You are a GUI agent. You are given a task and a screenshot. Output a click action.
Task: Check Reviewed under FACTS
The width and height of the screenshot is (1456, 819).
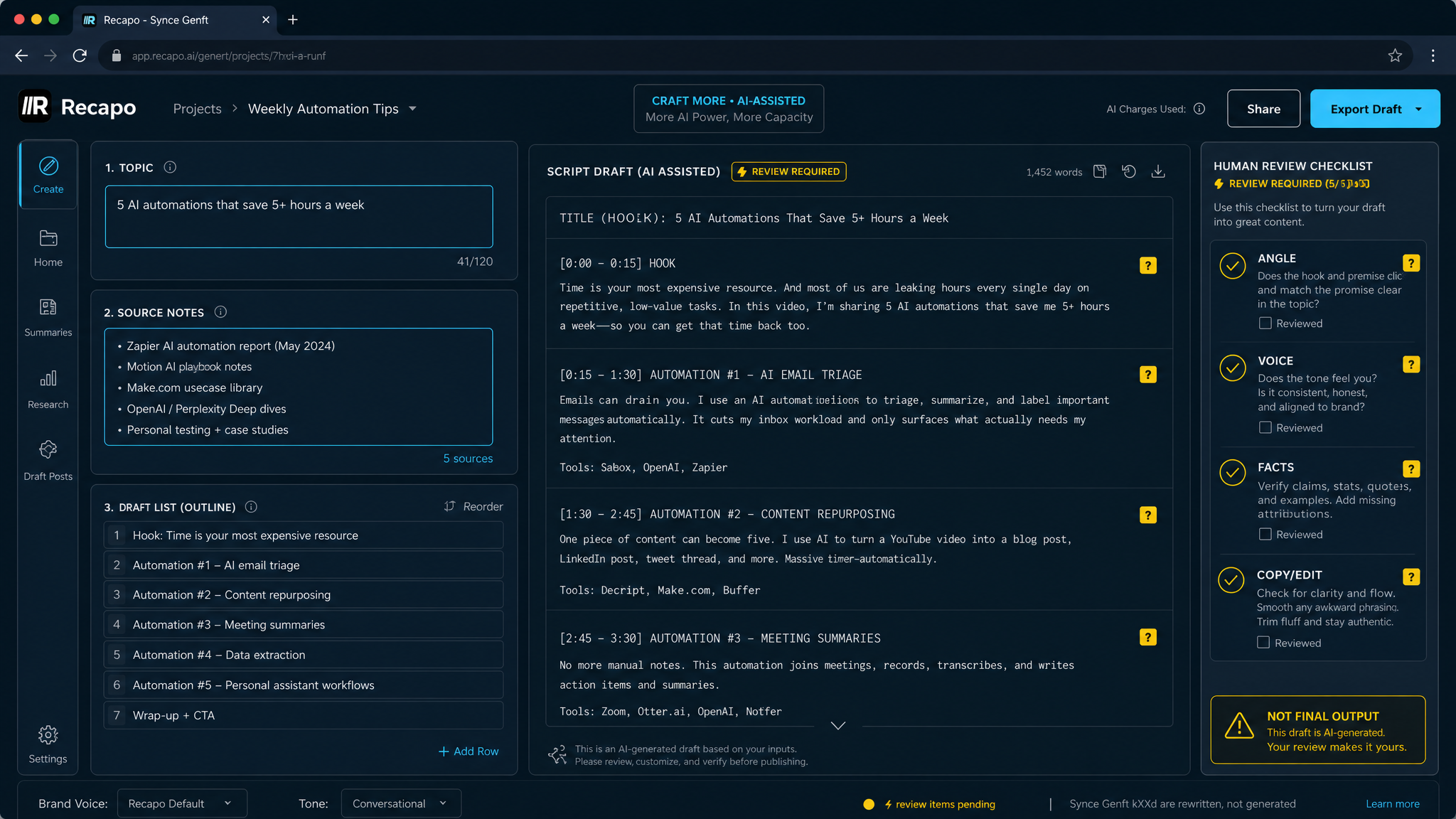(1265, 534)
